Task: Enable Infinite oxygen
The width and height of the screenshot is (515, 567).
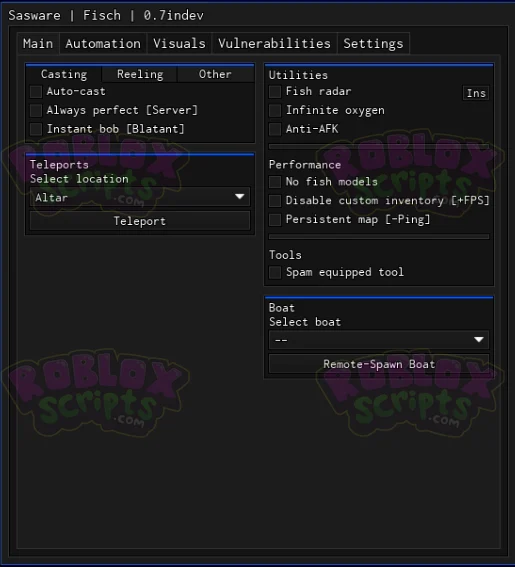Action: point(275,111)
